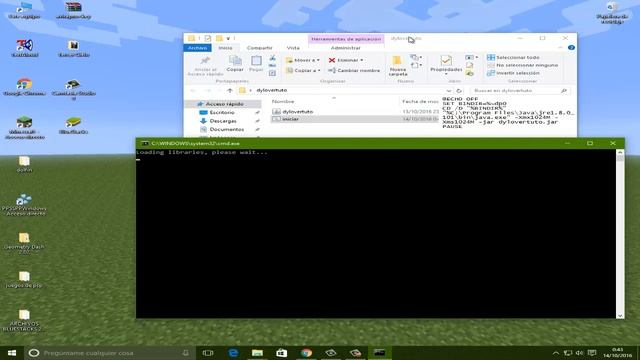This screenshot has width=640, height=360.
Task: Click Copiar in the Explorer ribbon
Action: pyautogui.click(x=235, y=64)
